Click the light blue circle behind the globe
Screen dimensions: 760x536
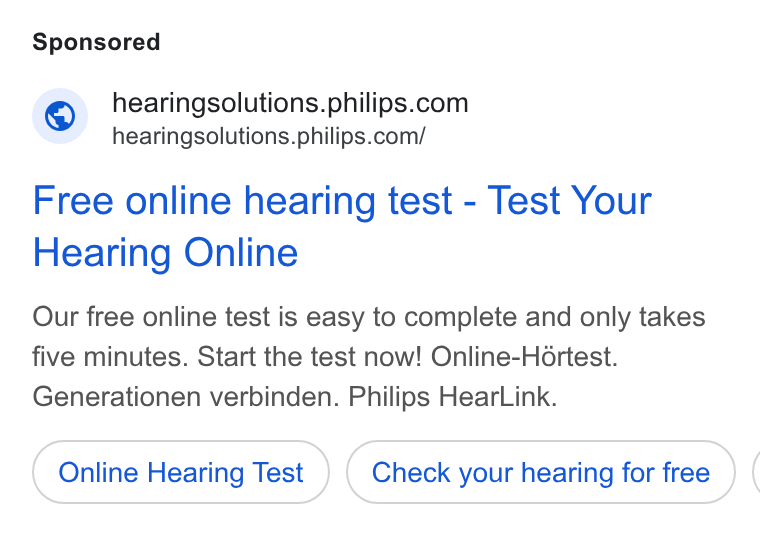60,116
